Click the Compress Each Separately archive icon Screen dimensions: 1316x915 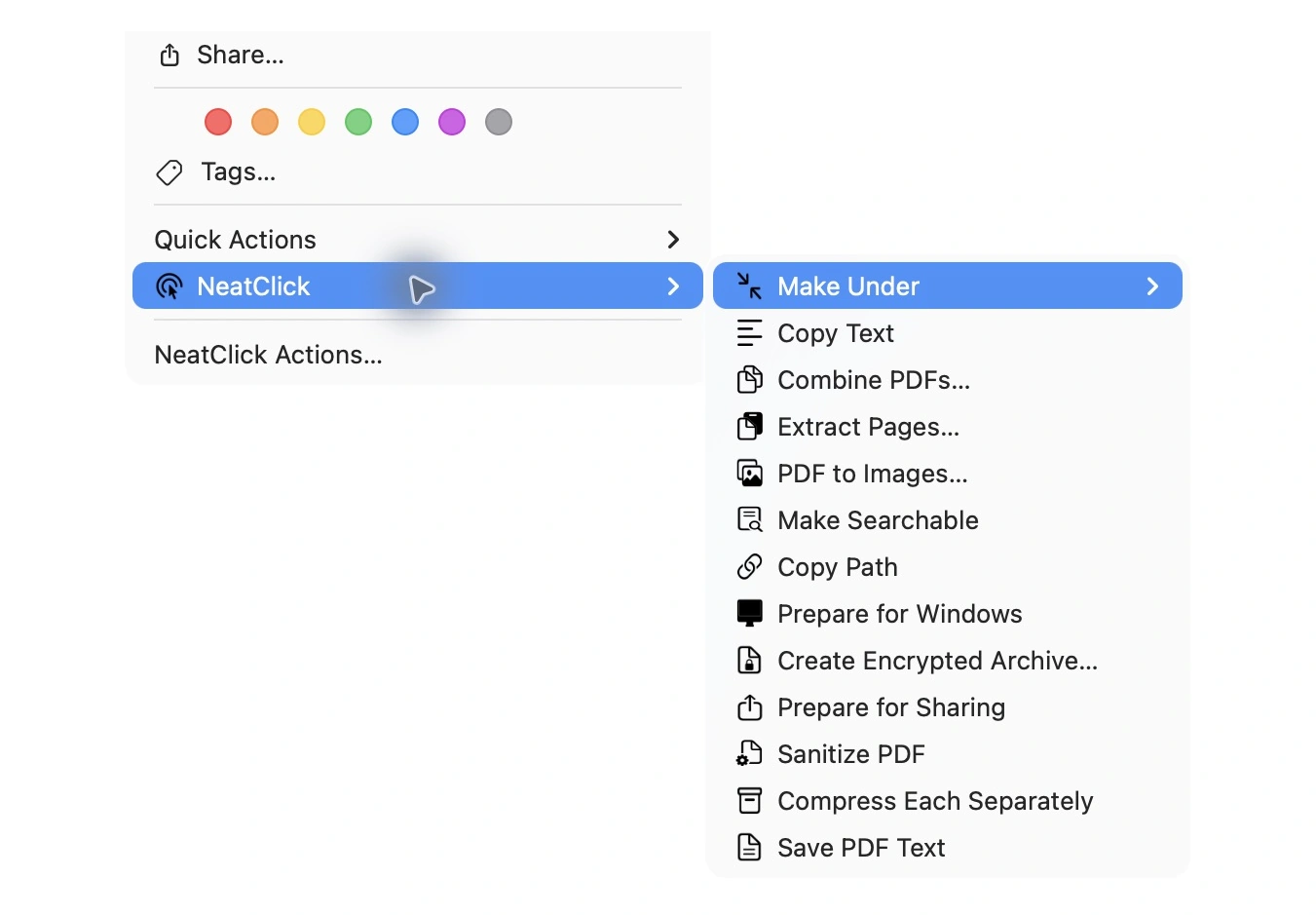coord(749,800)
